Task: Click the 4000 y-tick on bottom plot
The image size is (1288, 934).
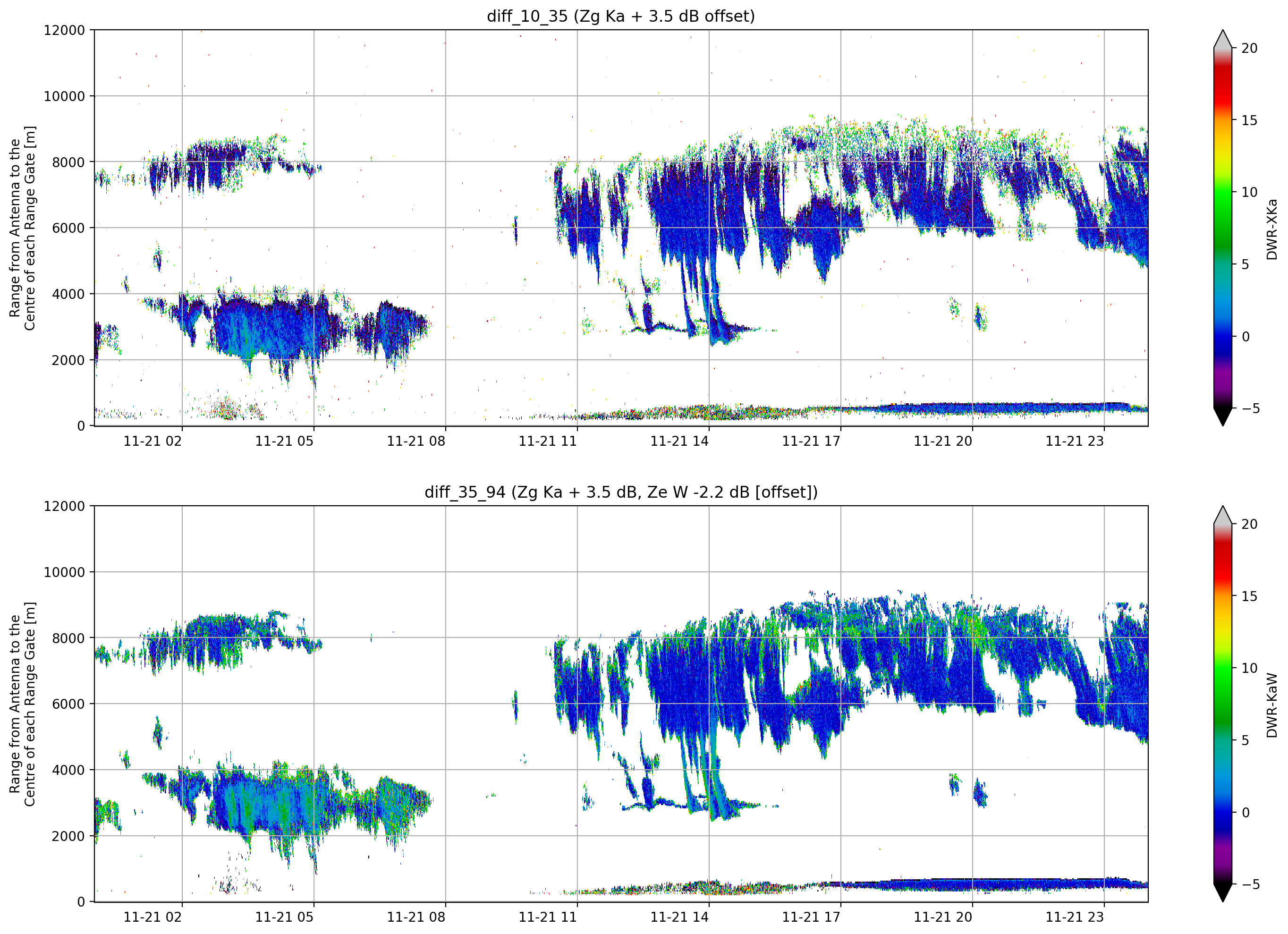Action: point(68,770)
